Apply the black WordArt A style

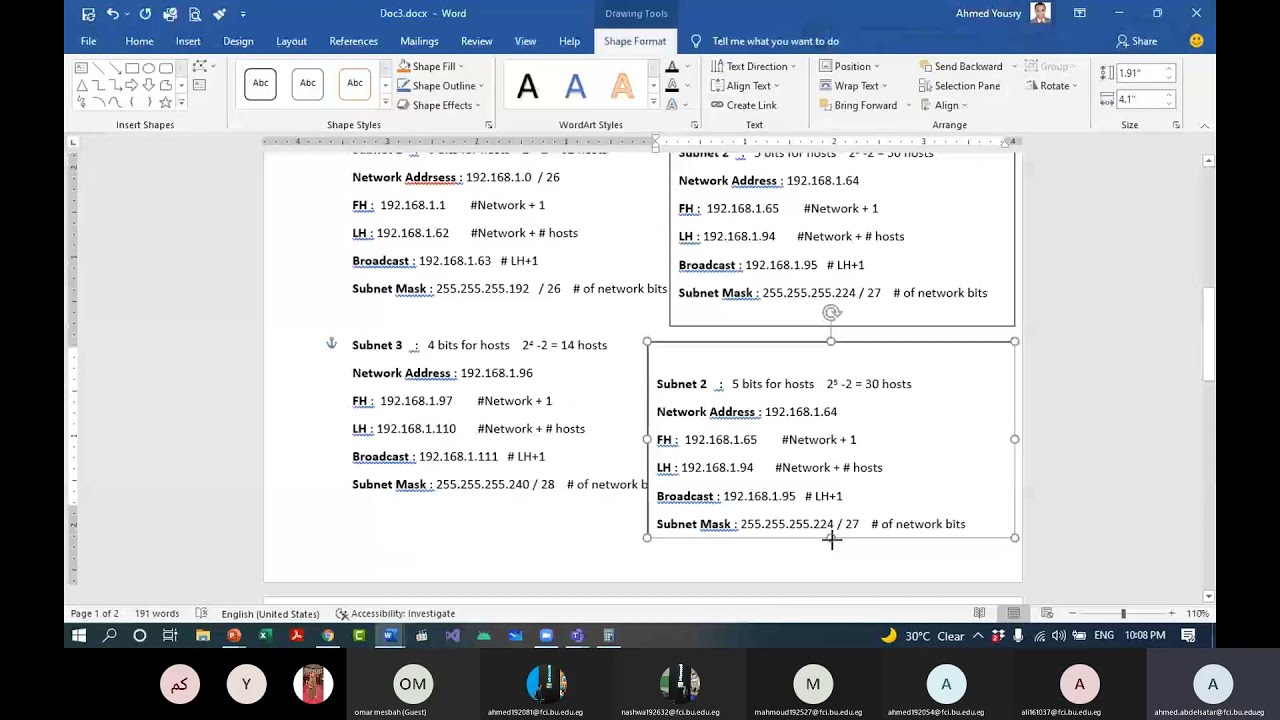528,86
